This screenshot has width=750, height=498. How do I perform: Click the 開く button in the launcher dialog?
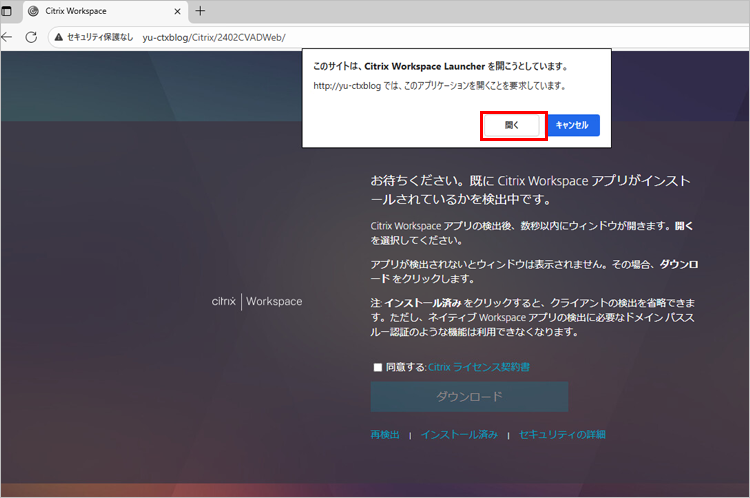point(513,125)
